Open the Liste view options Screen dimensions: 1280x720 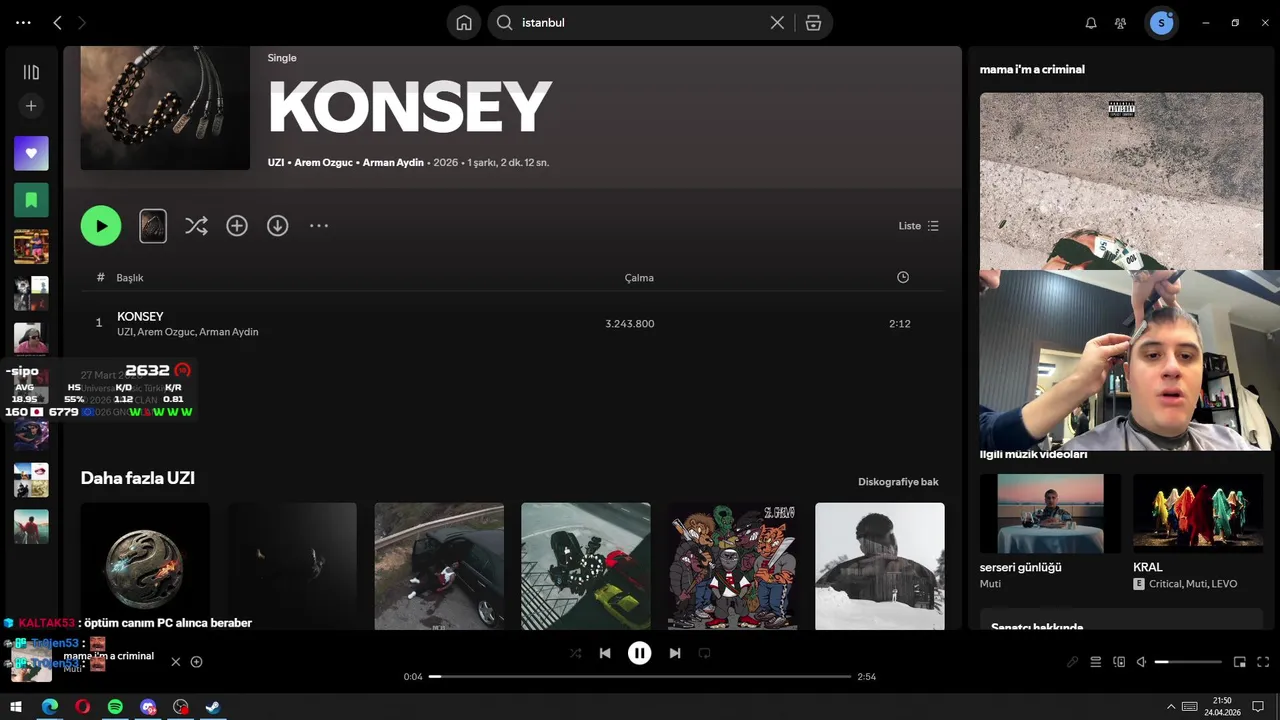(918, 226)
